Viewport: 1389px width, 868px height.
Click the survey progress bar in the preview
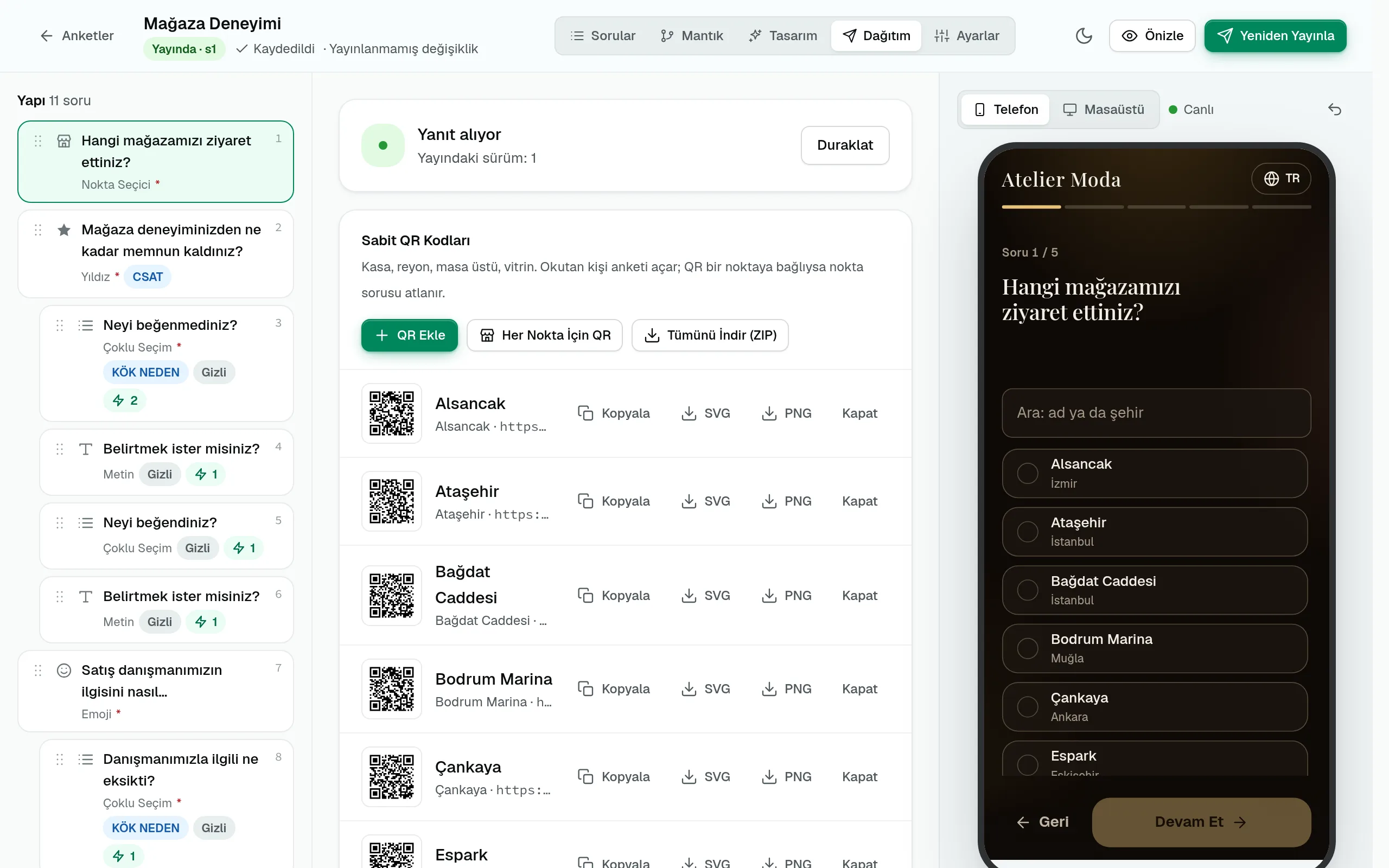pyautogui.click(x=1156, y=207)
